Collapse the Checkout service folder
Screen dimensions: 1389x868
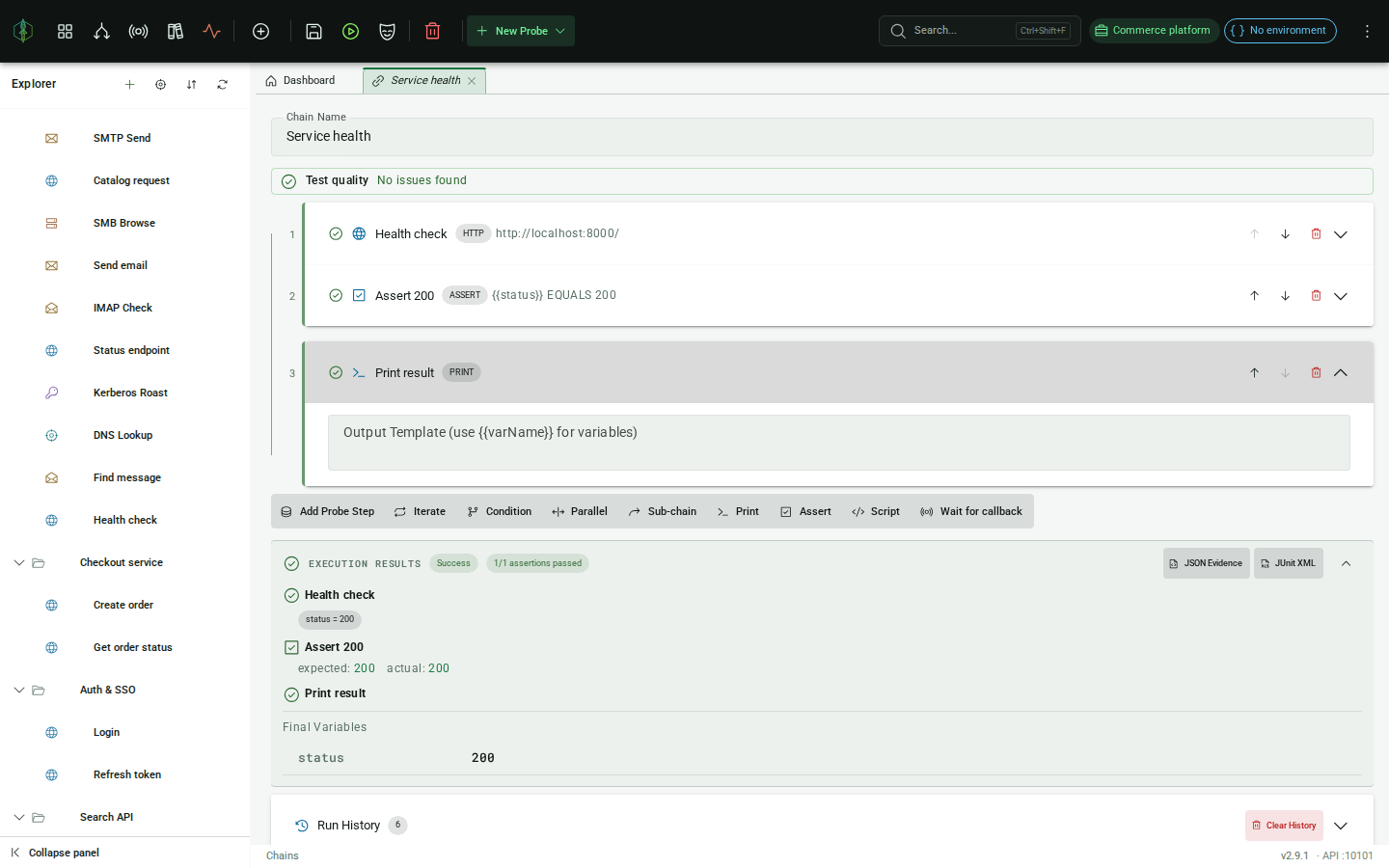[x=18, y=562]
